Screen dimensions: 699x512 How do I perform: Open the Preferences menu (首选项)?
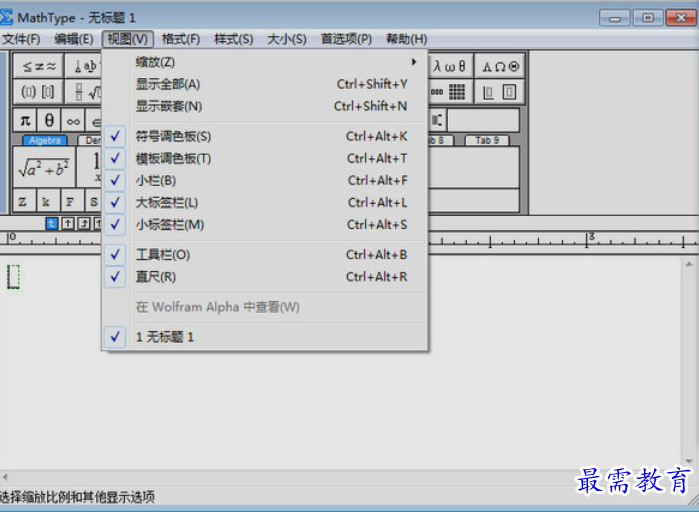346,39
